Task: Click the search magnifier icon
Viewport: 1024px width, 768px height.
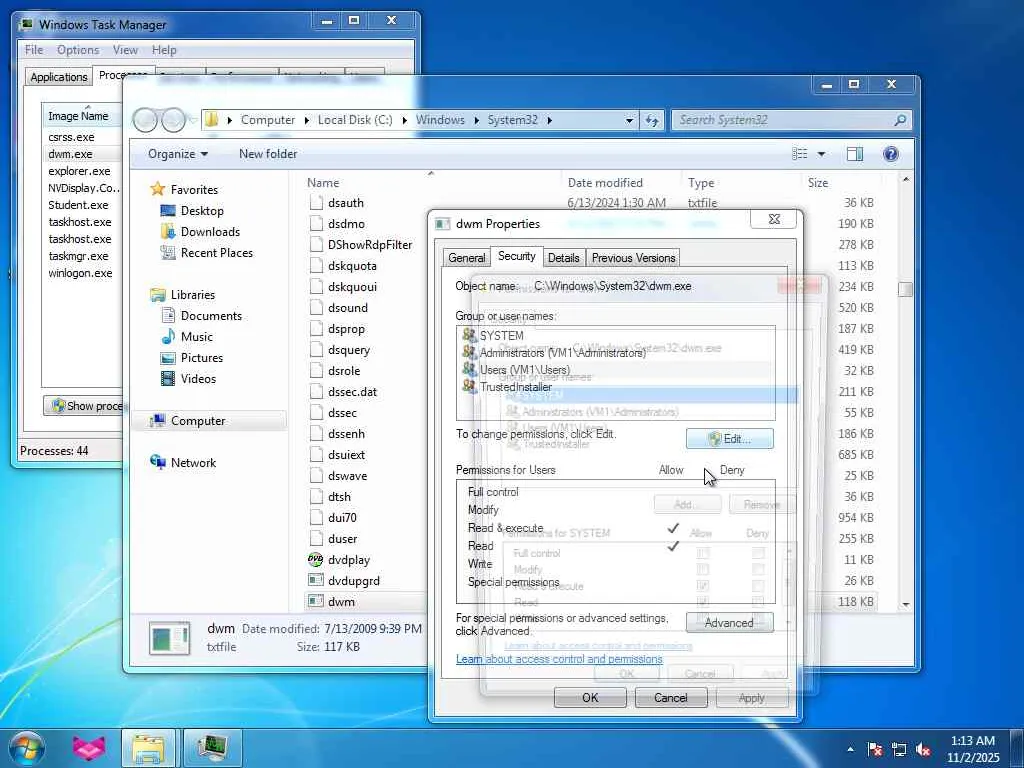Action: point(900,120)
